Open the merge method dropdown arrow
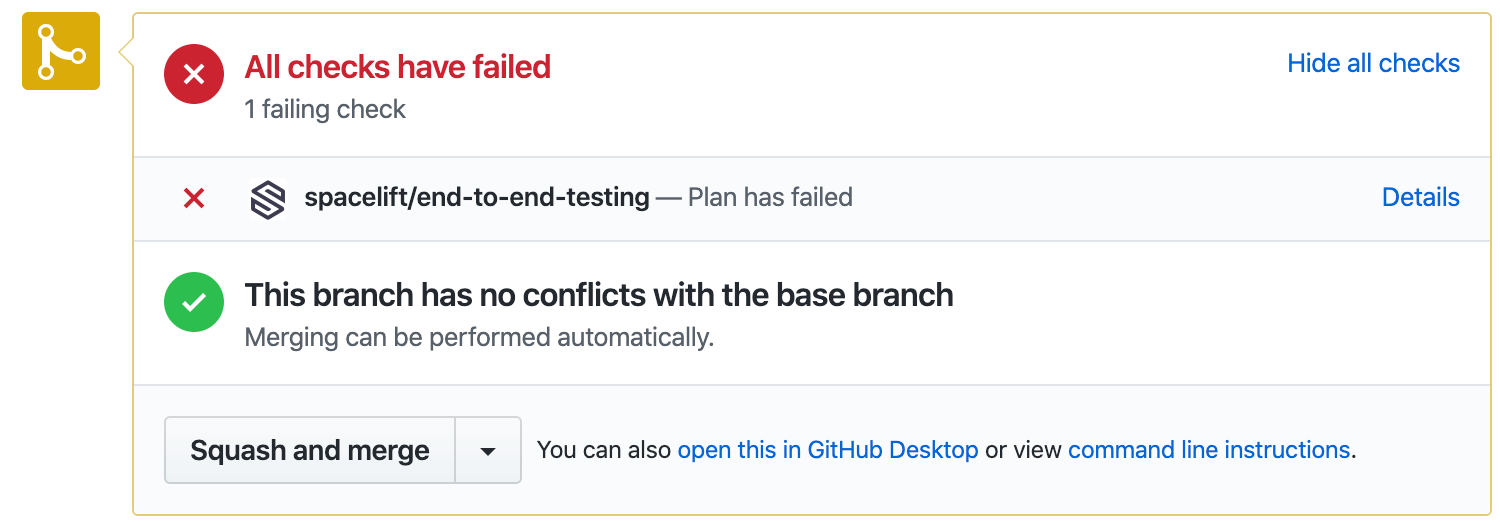The height and width of the screenshot is (522, 1500). [x=488, y=451]
